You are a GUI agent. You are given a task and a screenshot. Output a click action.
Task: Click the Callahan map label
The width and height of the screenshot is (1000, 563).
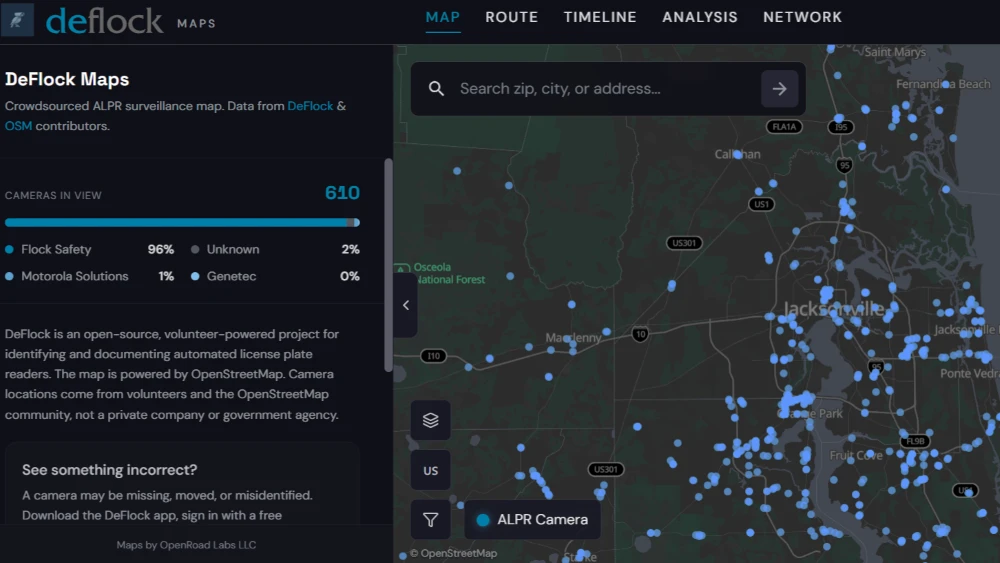click(737, 154)
